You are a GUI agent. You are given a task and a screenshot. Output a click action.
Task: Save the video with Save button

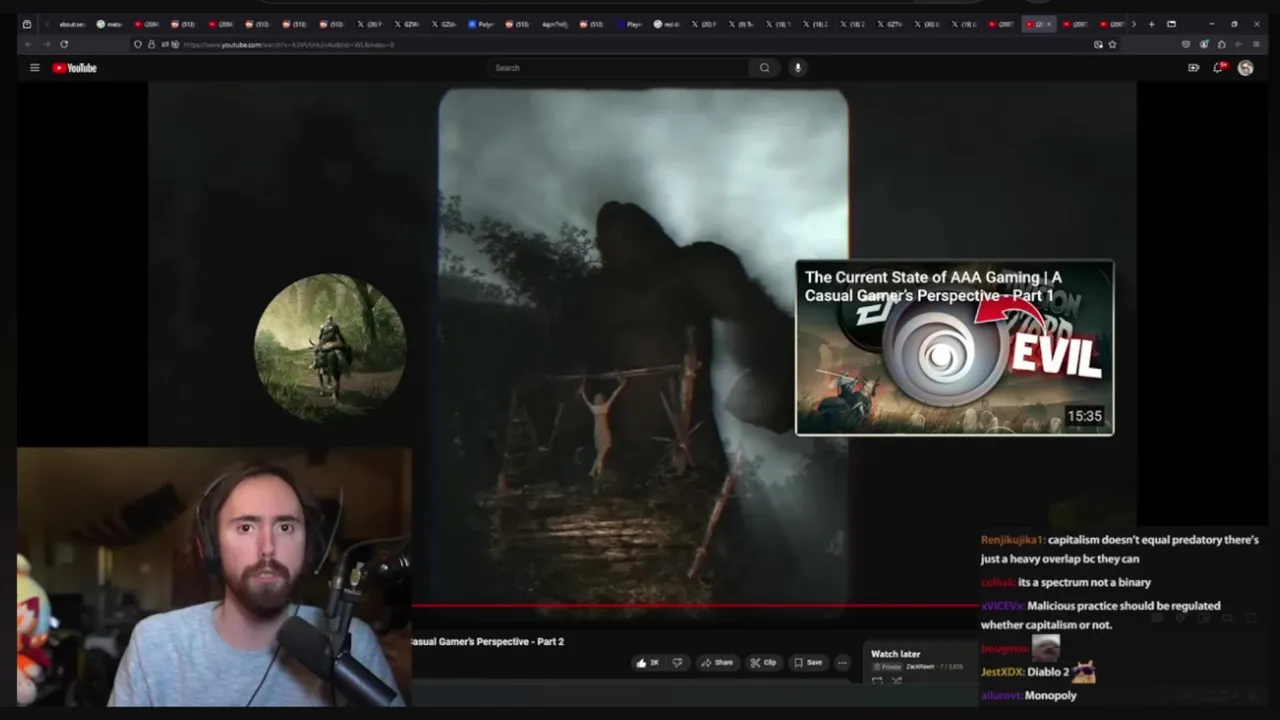808,662
